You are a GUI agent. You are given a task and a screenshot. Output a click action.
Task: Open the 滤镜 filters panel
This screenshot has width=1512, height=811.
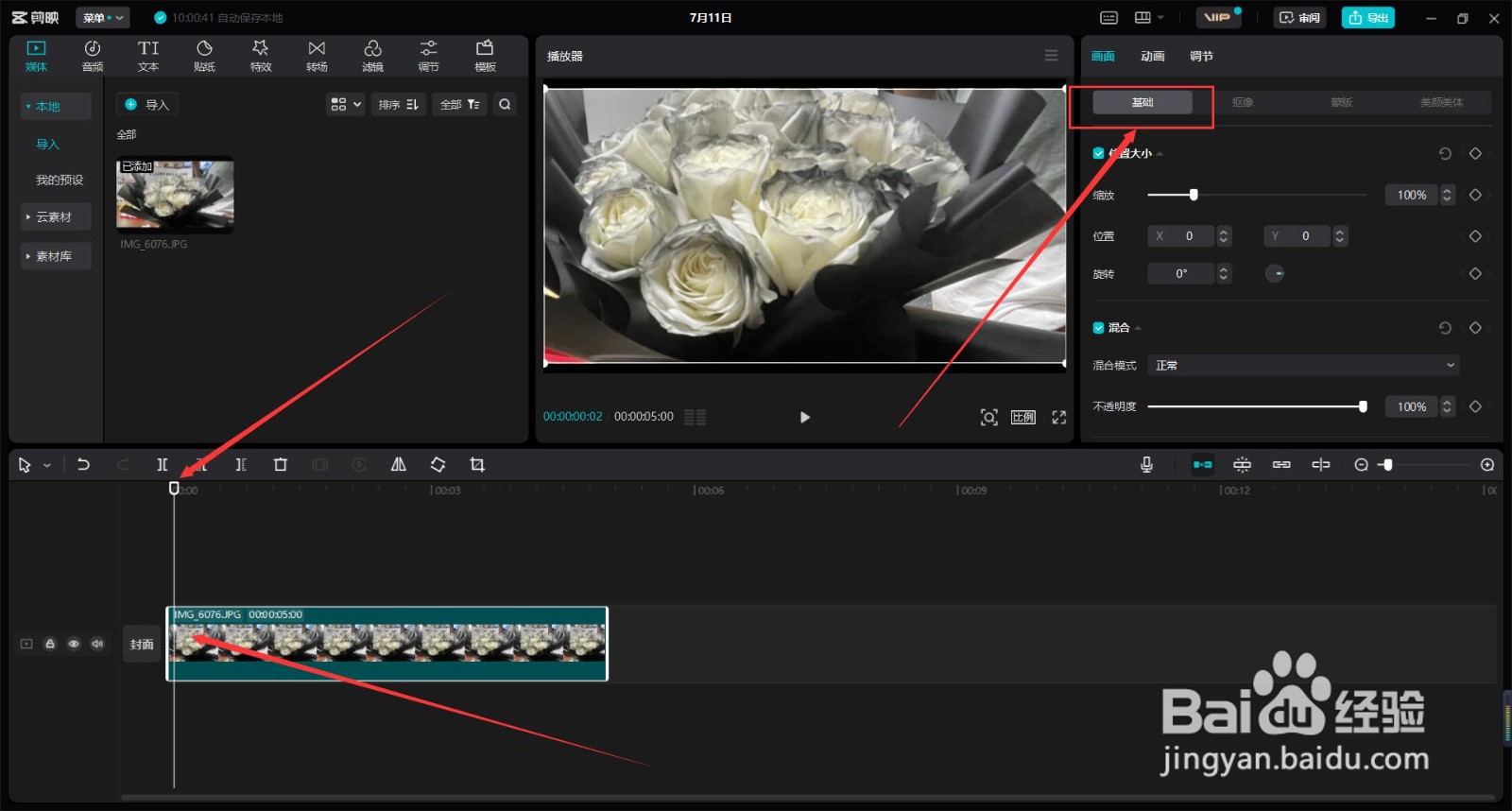[373, 56]
